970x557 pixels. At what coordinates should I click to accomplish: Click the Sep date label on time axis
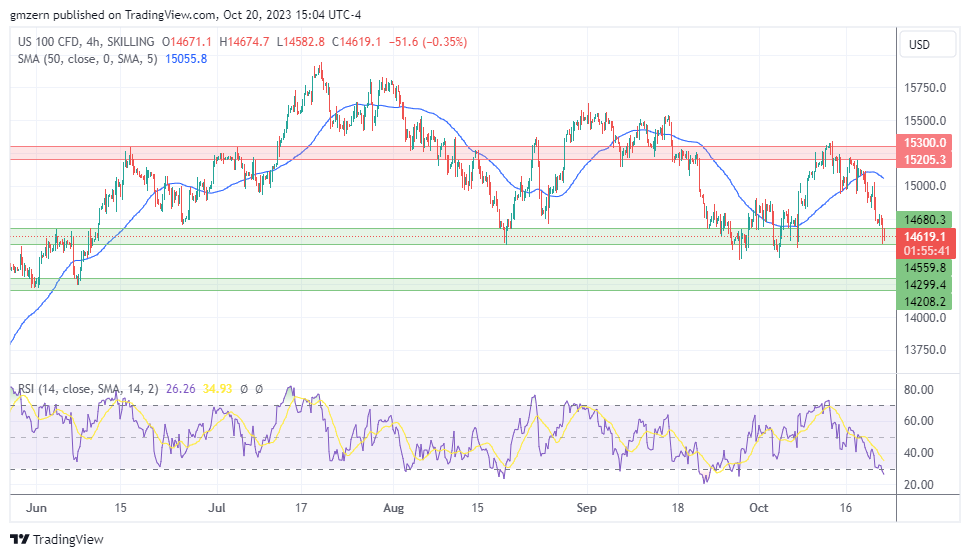click(586, 507)
